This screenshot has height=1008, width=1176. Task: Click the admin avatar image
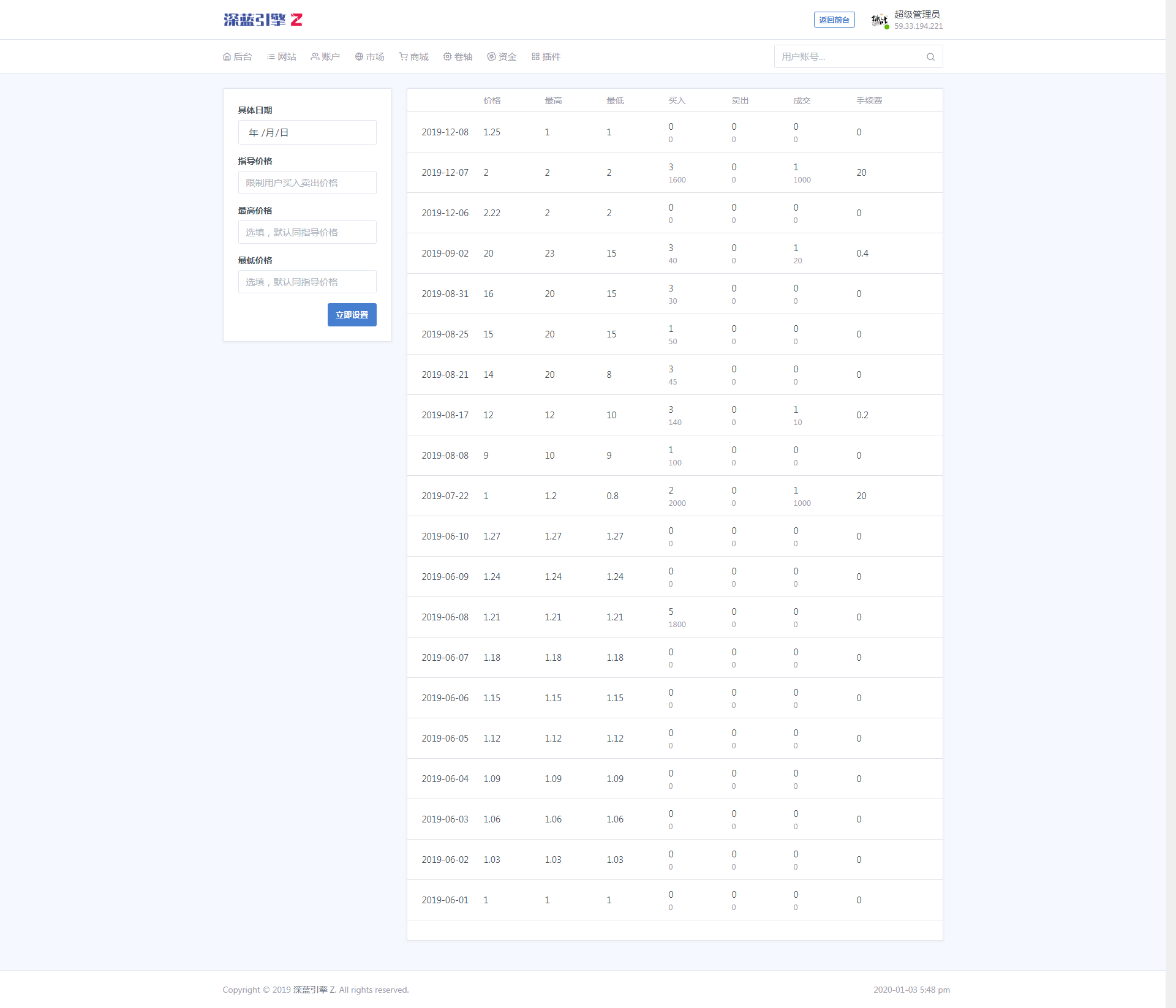click(880, 20)
